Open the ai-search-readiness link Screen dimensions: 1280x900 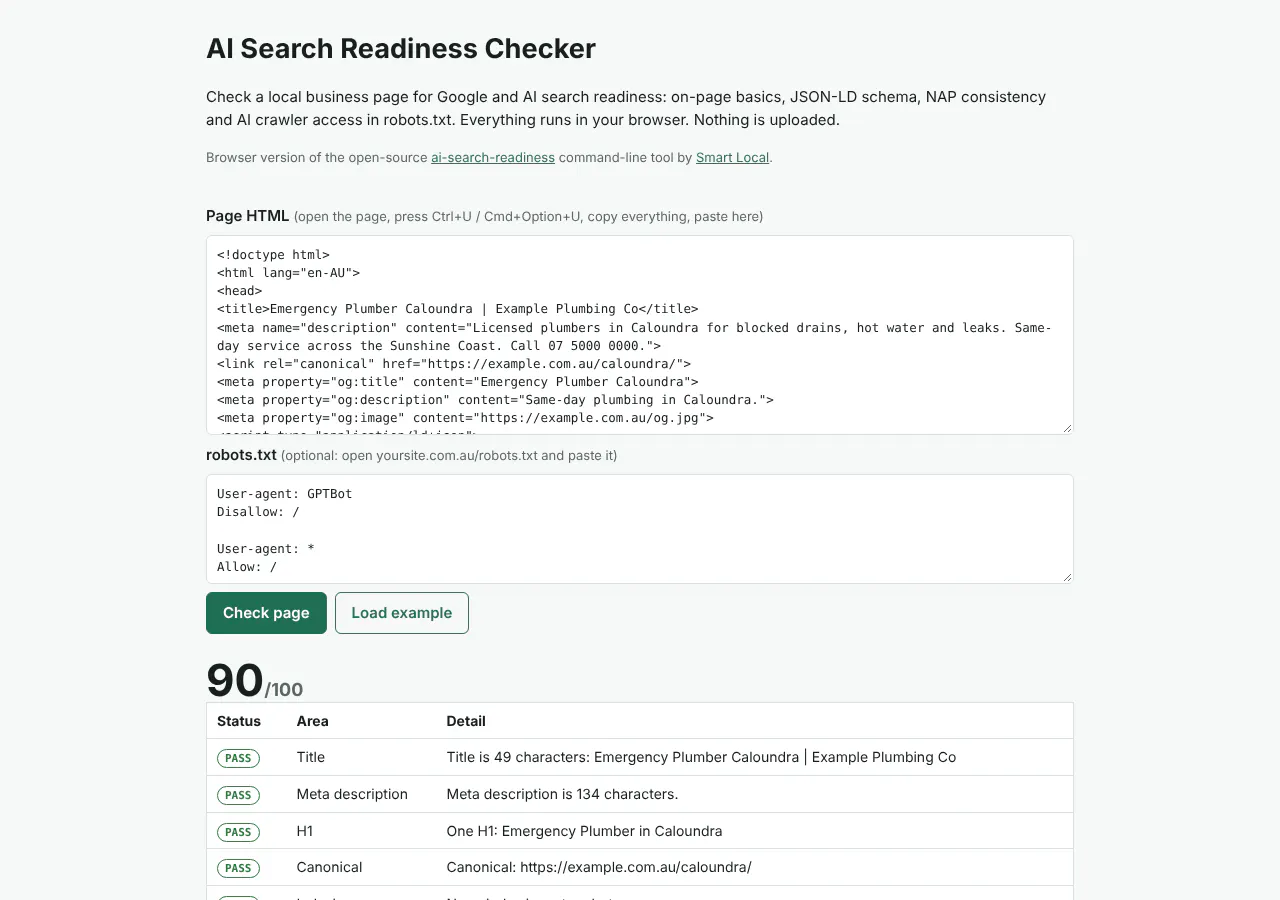(493, 158)
